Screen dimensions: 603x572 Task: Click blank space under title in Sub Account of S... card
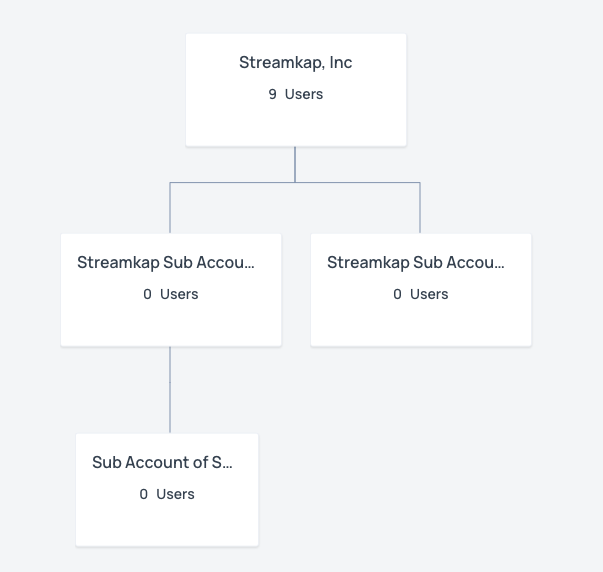(x=167, y=523)
